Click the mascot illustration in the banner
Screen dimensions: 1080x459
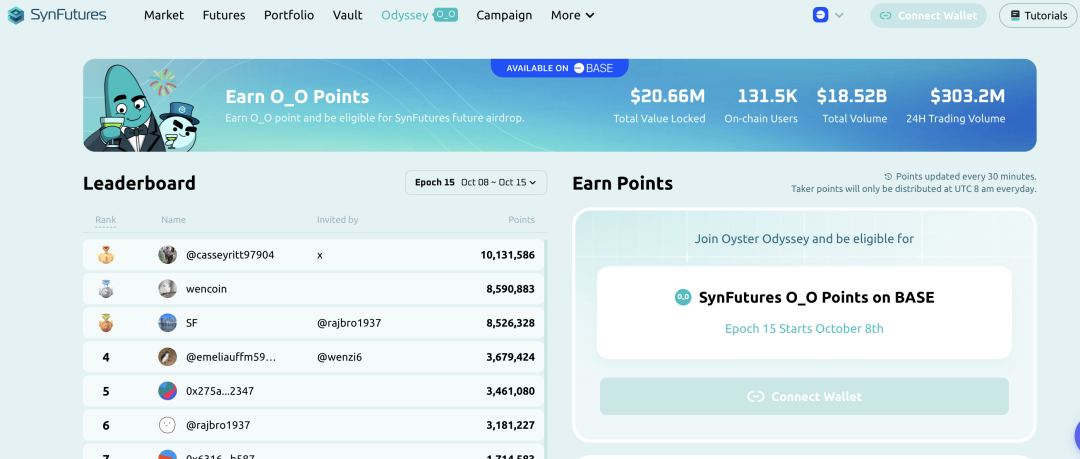(142, 106)
